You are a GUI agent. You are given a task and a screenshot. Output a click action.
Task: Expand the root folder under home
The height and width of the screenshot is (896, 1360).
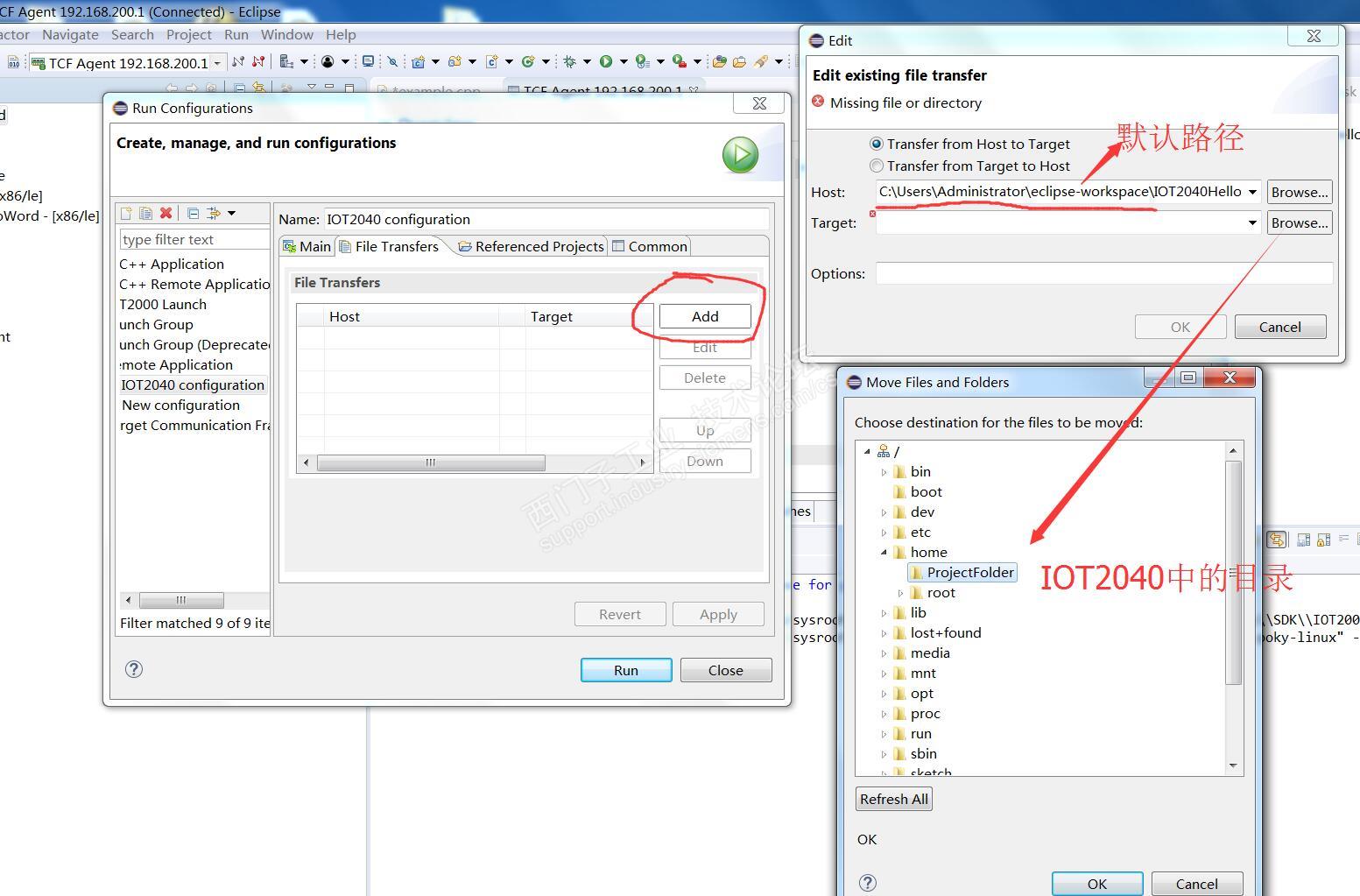pyautogui.click(x=900, y=593)
